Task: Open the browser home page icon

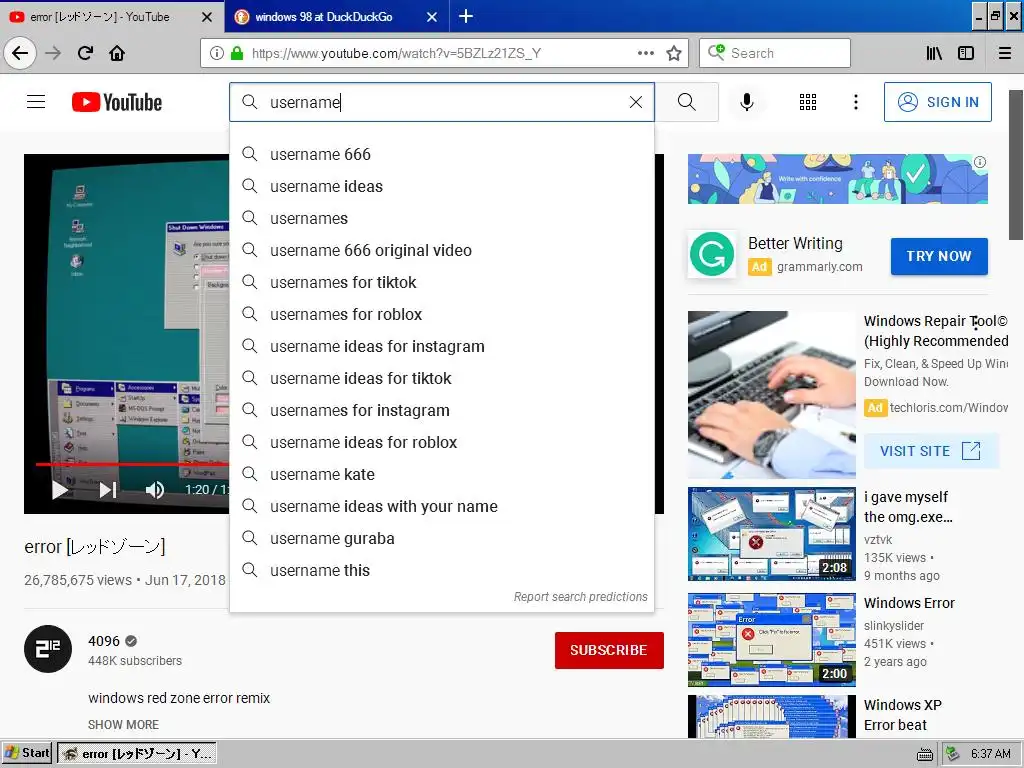Action: pos(117,53)
